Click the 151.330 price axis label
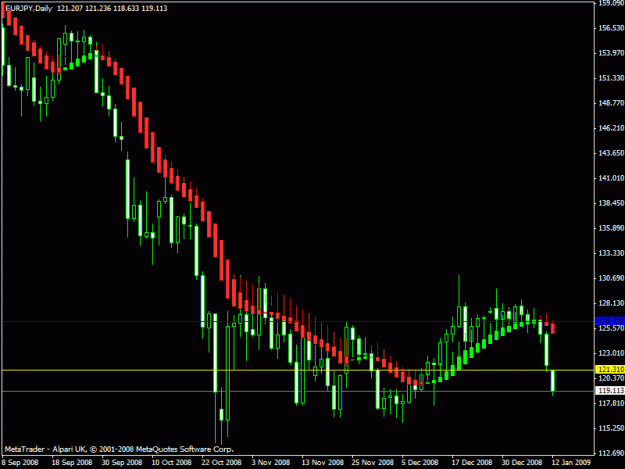 (611, 78)
